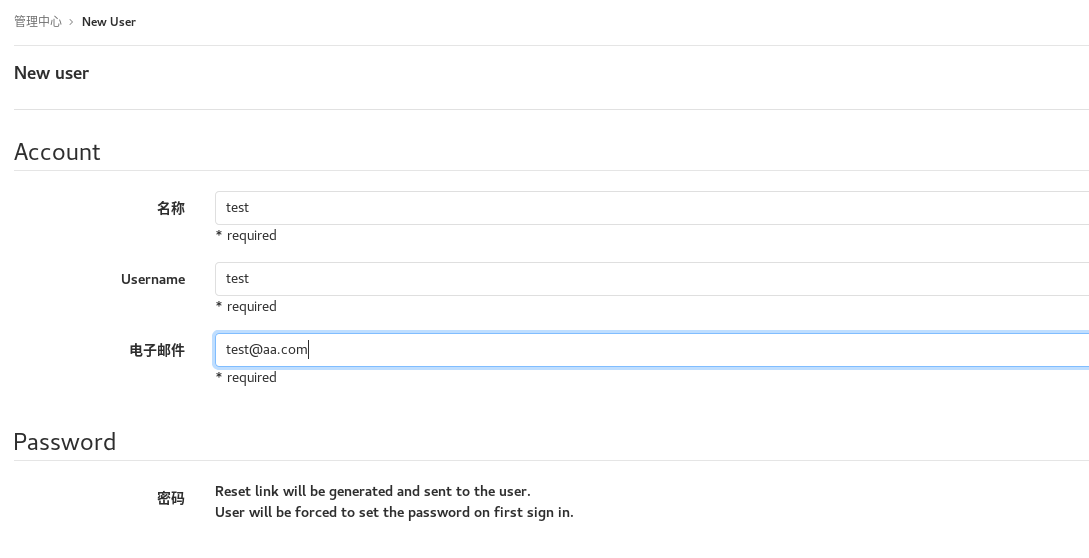Click the required hint under Username
Screen dimensions: 1089x558
pos(247,307)
